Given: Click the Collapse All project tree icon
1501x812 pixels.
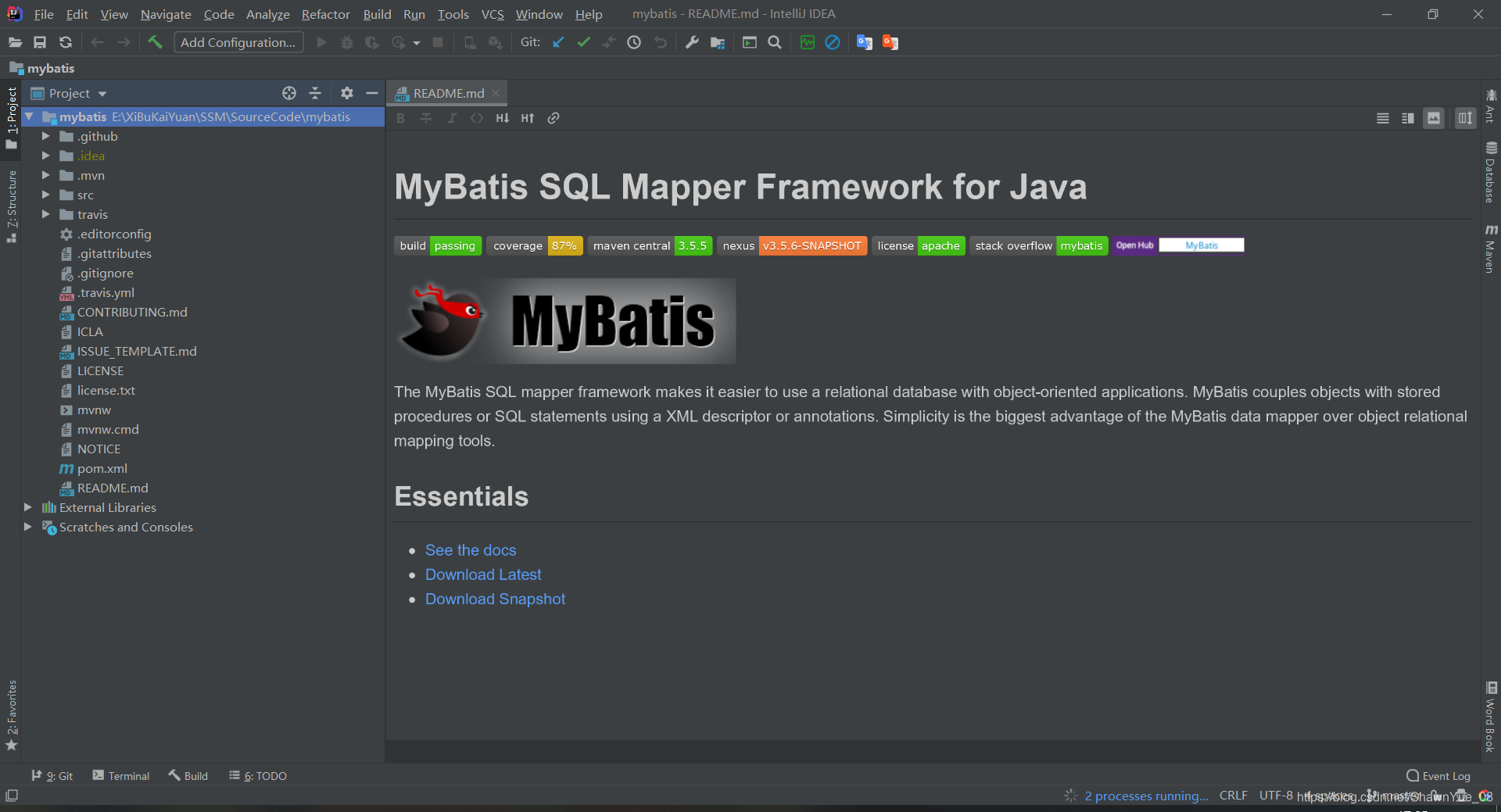Looking at the screenshot, I should pos(315,93).
